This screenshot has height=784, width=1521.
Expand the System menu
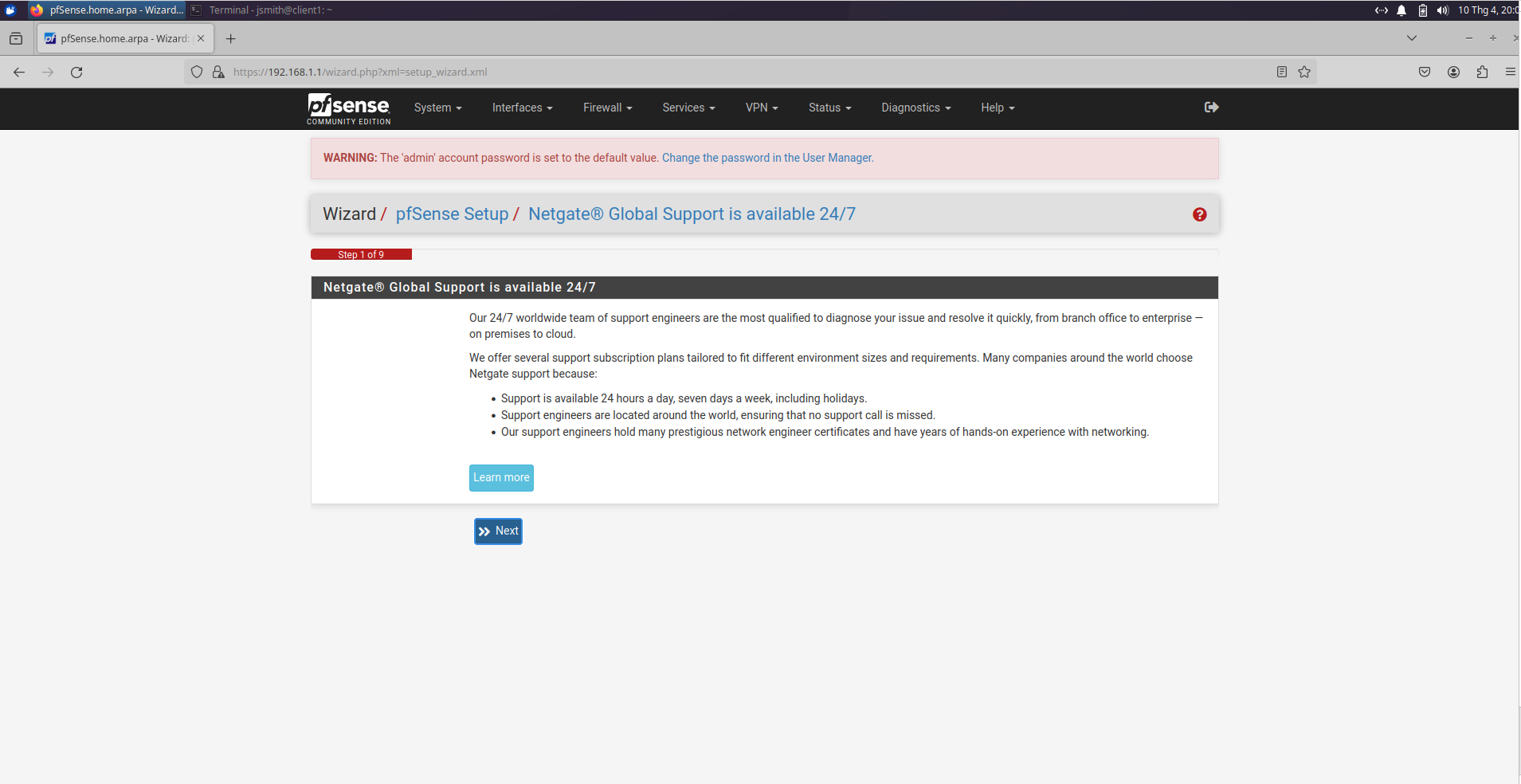point(437,108)
